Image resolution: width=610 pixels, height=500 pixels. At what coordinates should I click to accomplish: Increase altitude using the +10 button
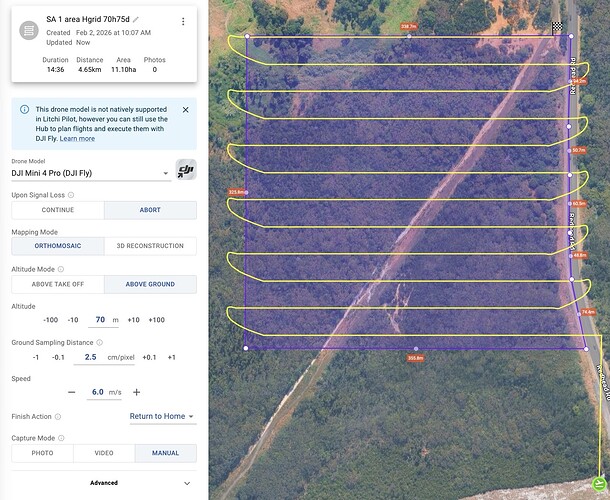point(134,320)
